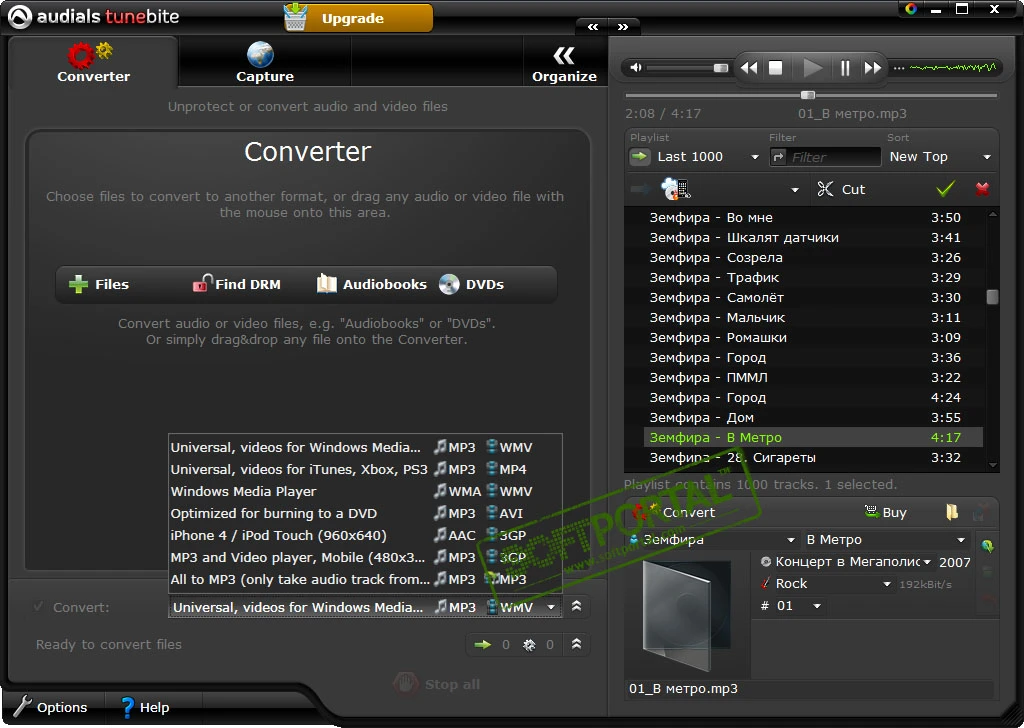Switch to the Capture tab
Screen dimensions: 1024x728
point(264,62)
